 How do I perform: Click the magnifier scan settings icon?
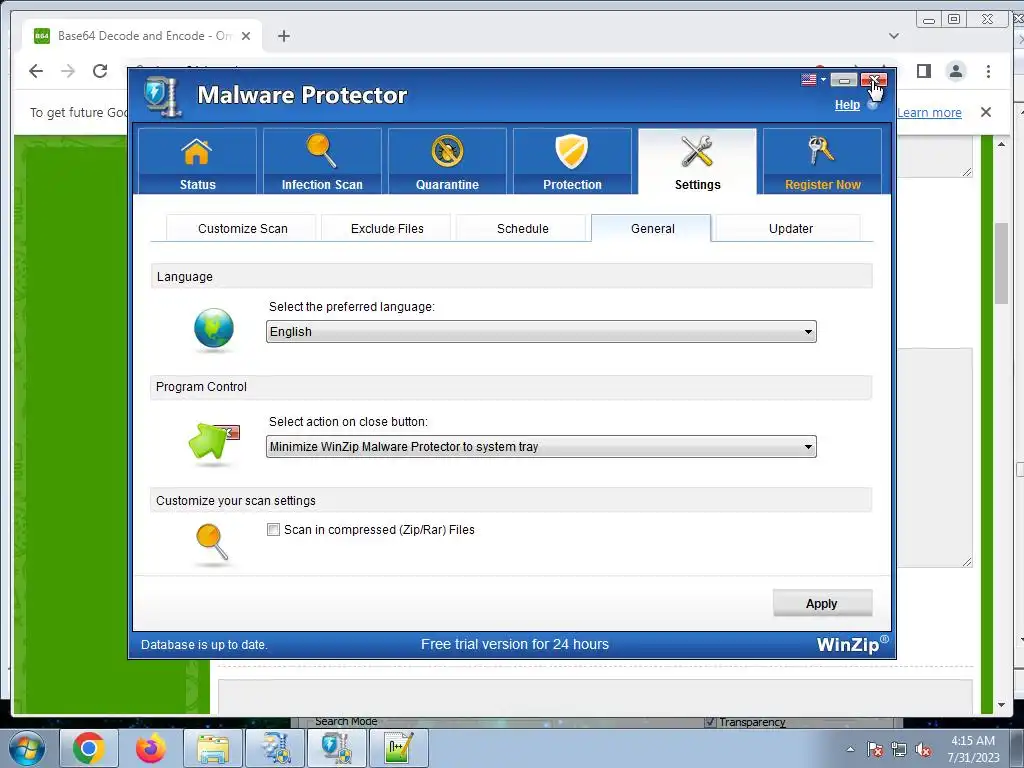click(x=212, y=543)
